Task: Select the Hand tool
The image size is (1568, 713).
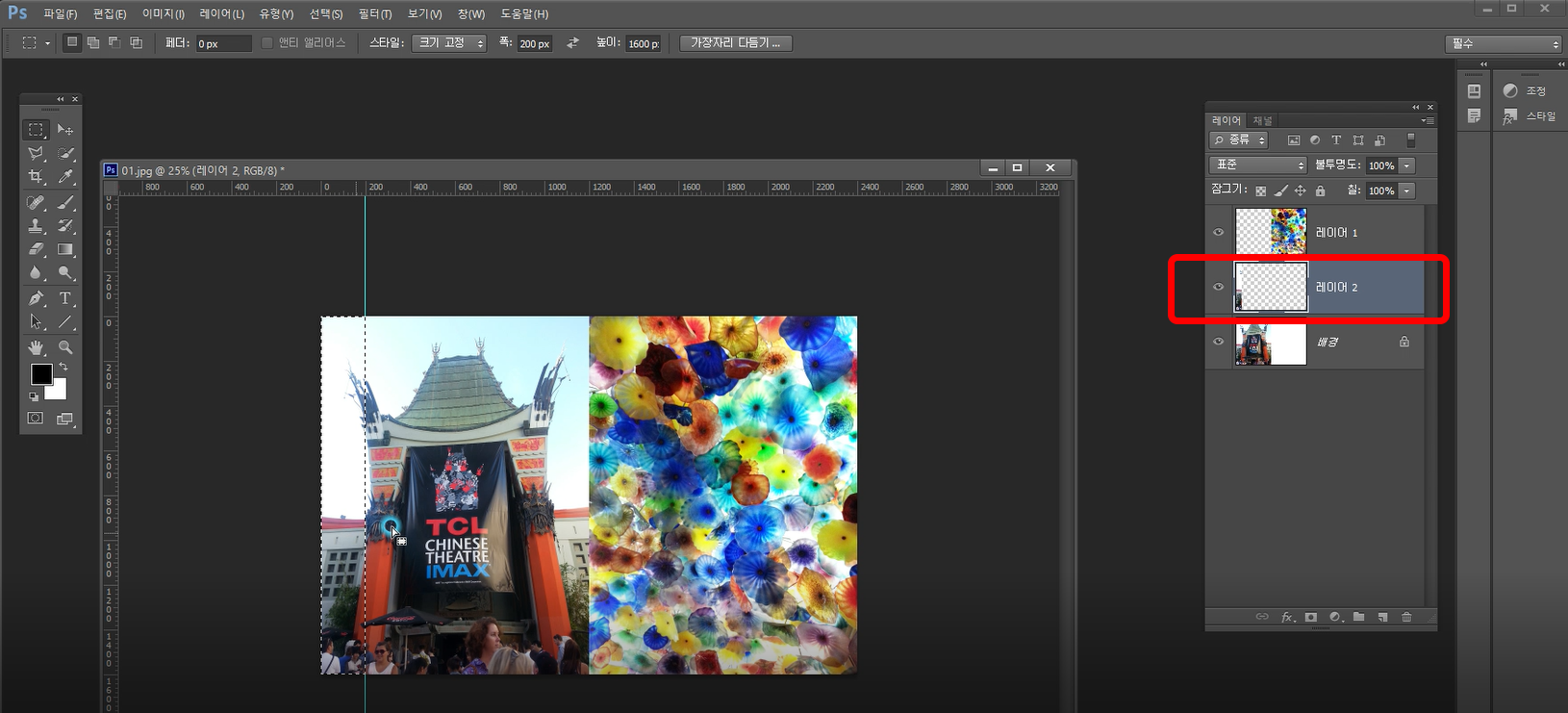Action: 36,347
